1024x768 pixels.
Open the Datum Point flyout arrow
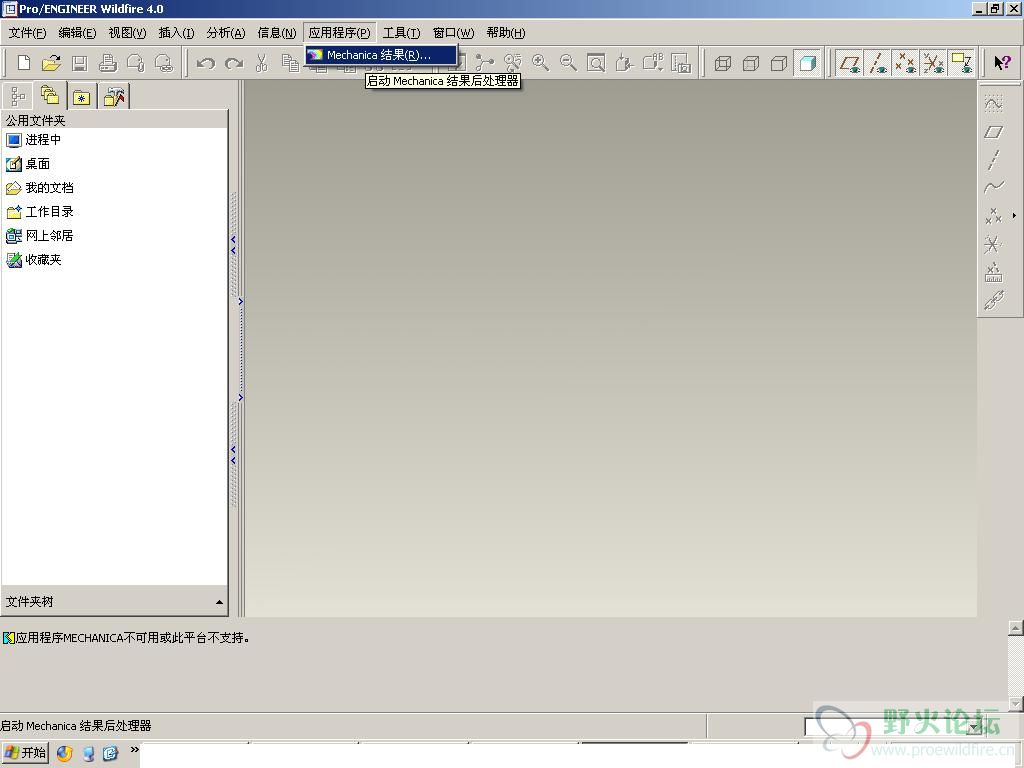(1014, 216)
